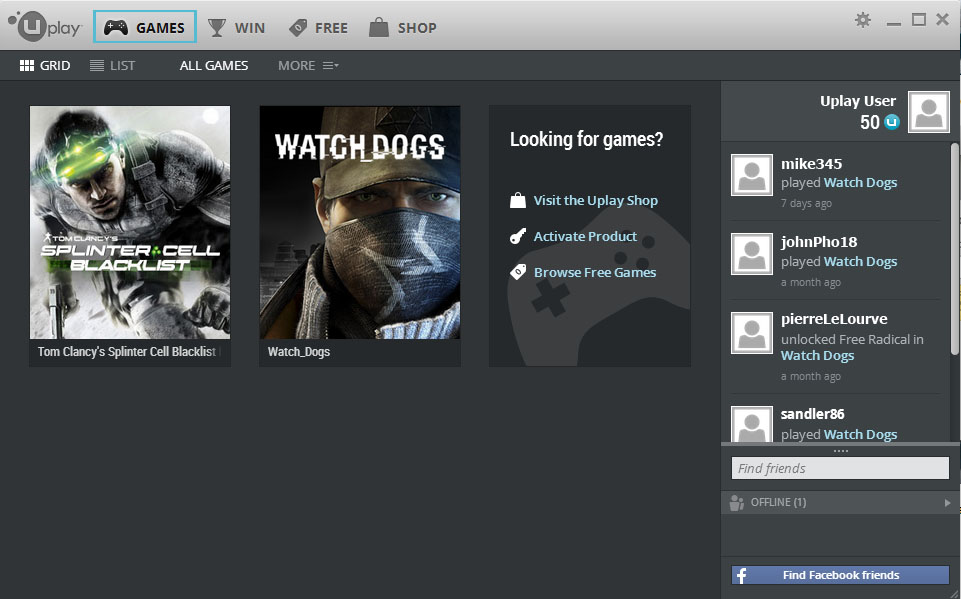Click the feed panel resize handle dots
Image resolution: width=961 pixels, height=599 pixels.
coord(841,451)
